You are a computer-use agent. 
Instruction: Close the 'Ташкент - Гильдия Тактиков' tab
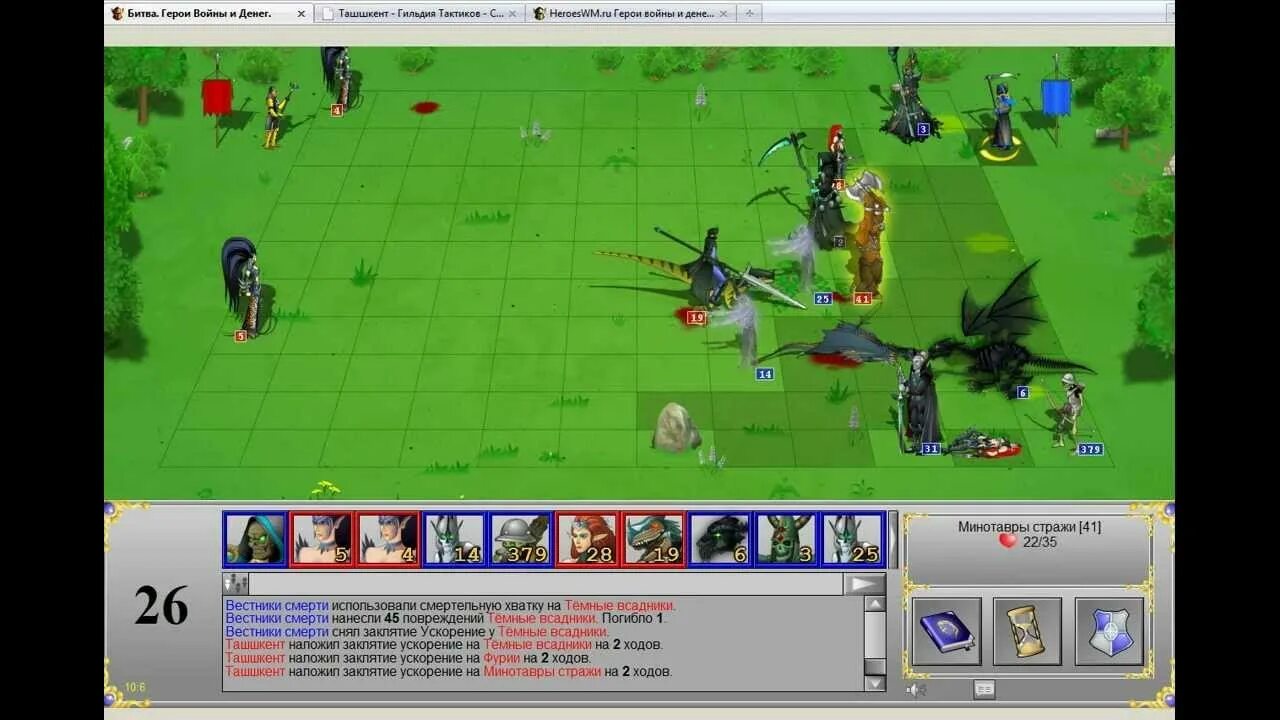click(512, 14)
